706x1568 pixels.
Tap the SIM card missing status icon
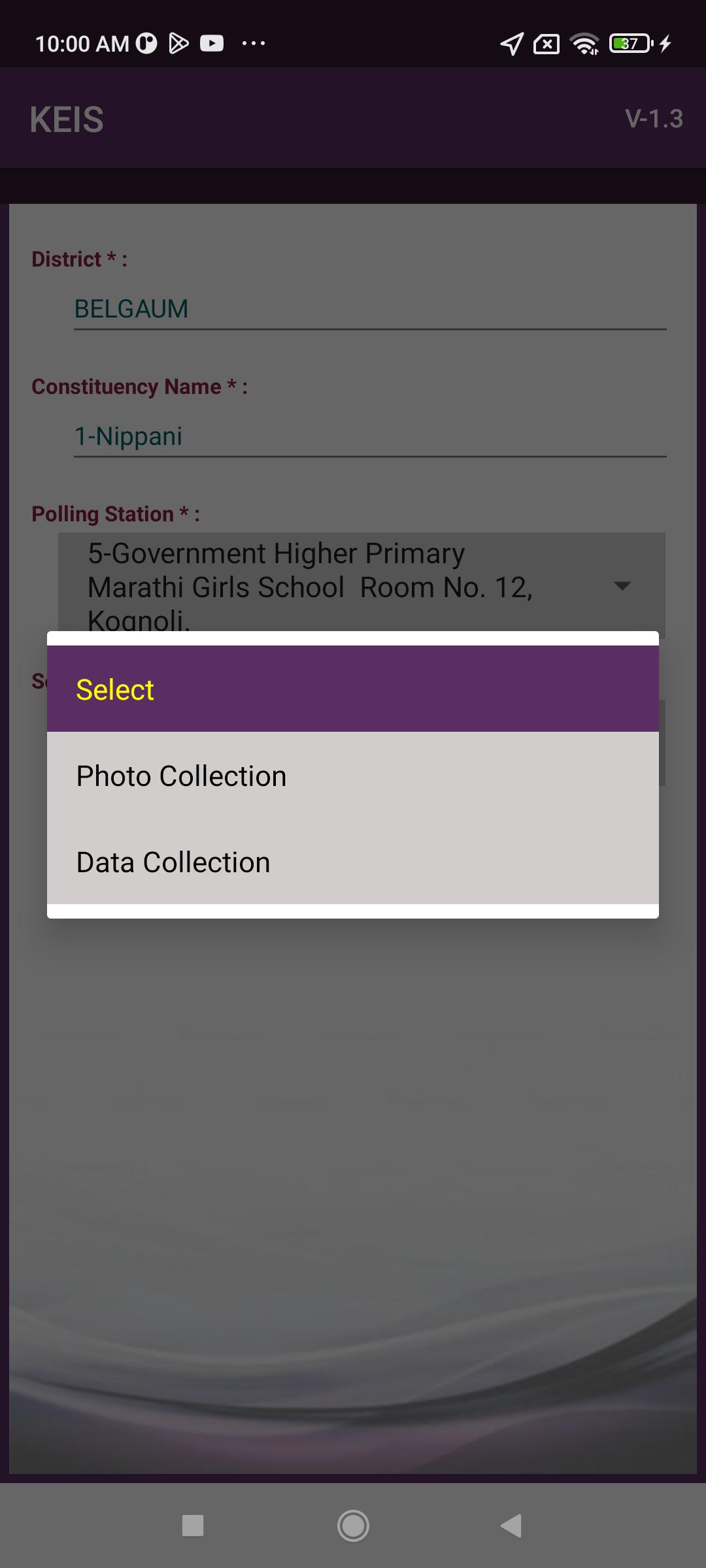pos(546,44)
